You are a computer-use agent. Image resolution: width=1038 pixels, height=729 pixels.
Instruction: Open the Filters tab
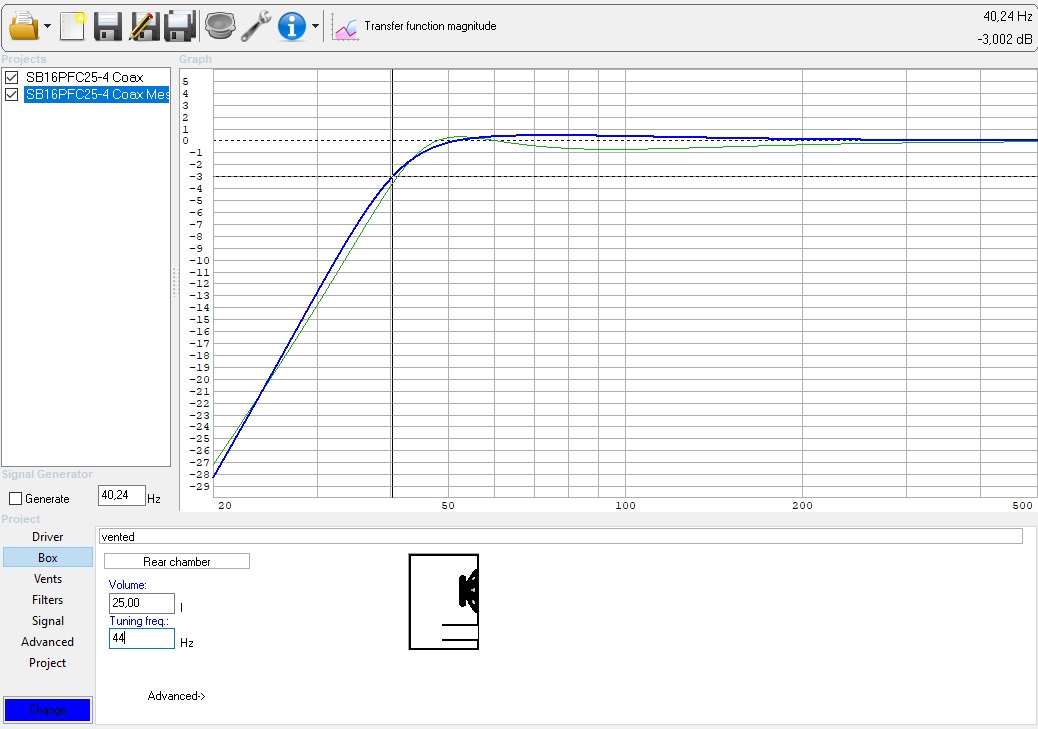[48, 600]
